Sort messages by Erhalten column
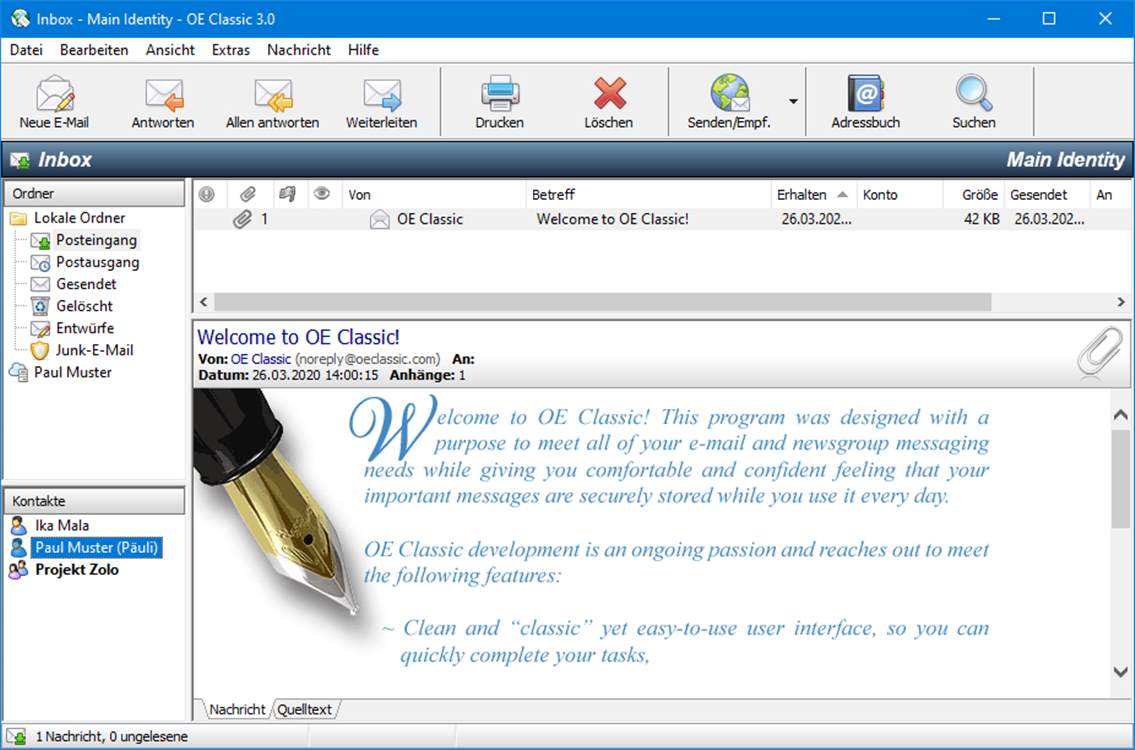 click(814, 194)
